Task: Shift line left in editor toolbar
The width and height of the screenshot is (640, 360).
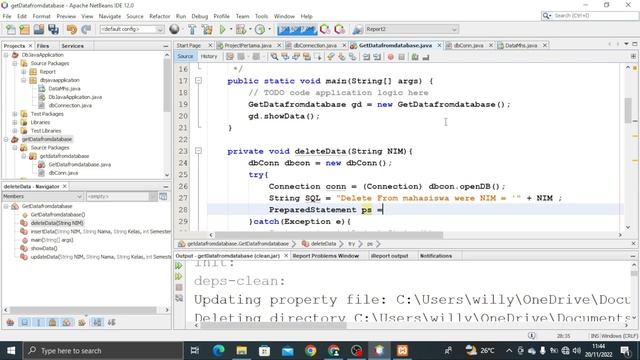Action: click(366, 57)
